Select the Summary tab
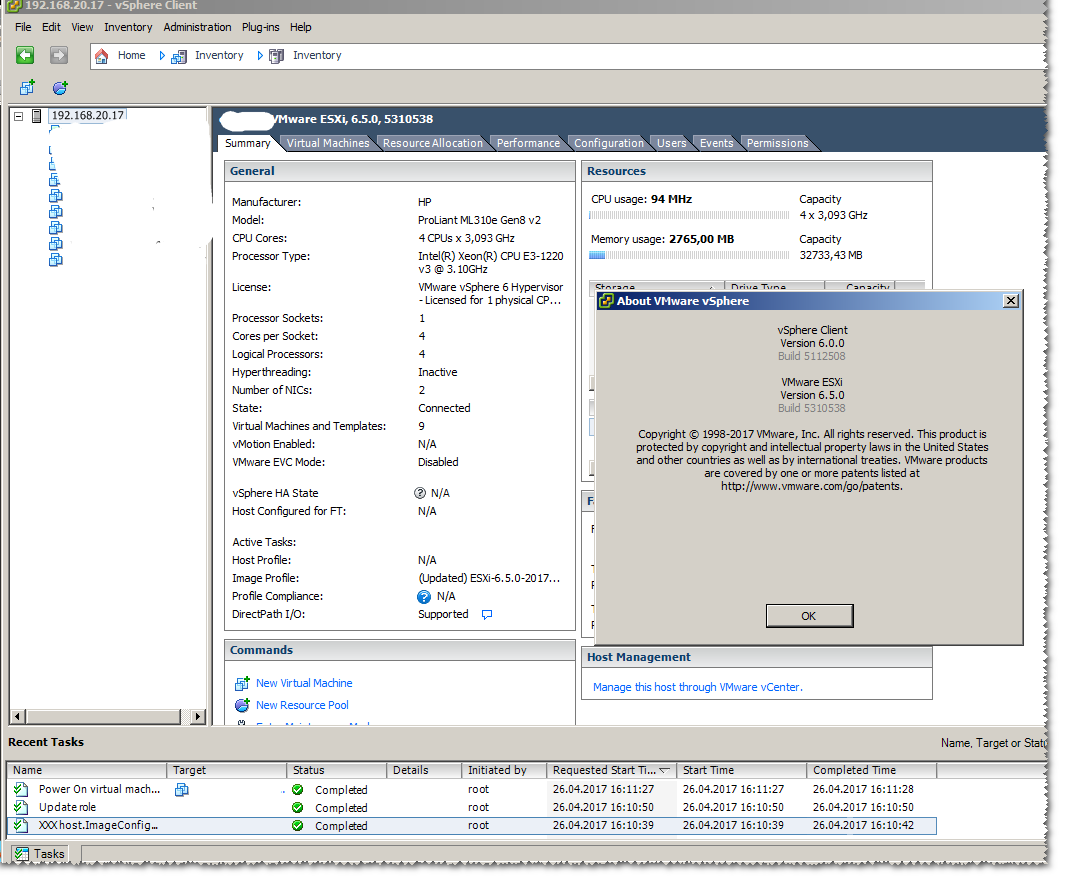This screenshot has width=1065, height=882. (x=247, y=143)
